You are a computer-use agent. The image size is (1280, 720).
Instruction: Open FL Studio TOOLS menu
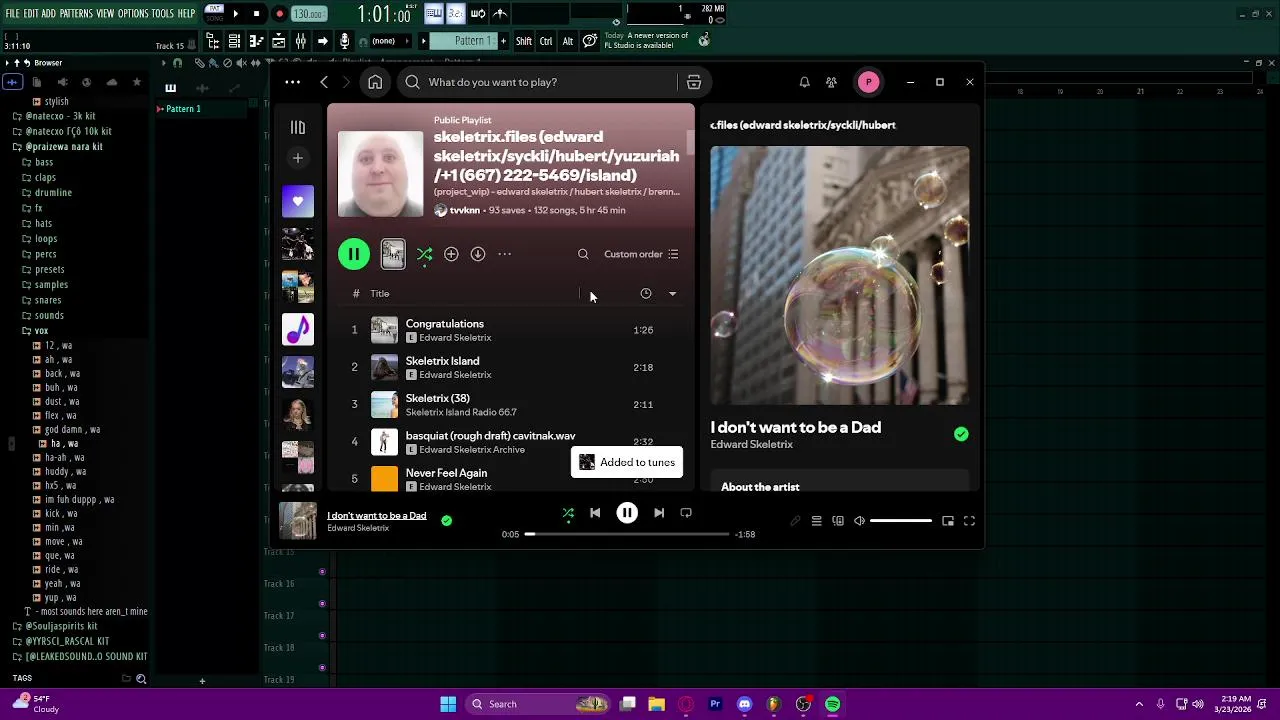(163, 13)
